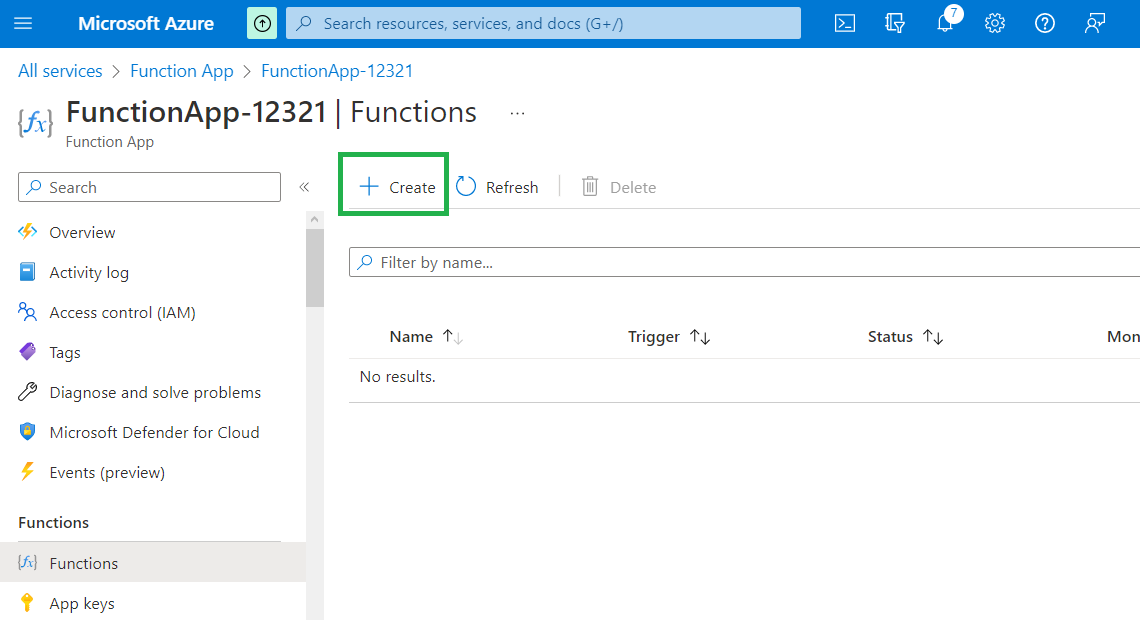
Task: Click the Delete toolbar button
Action: tap(619, 187)
